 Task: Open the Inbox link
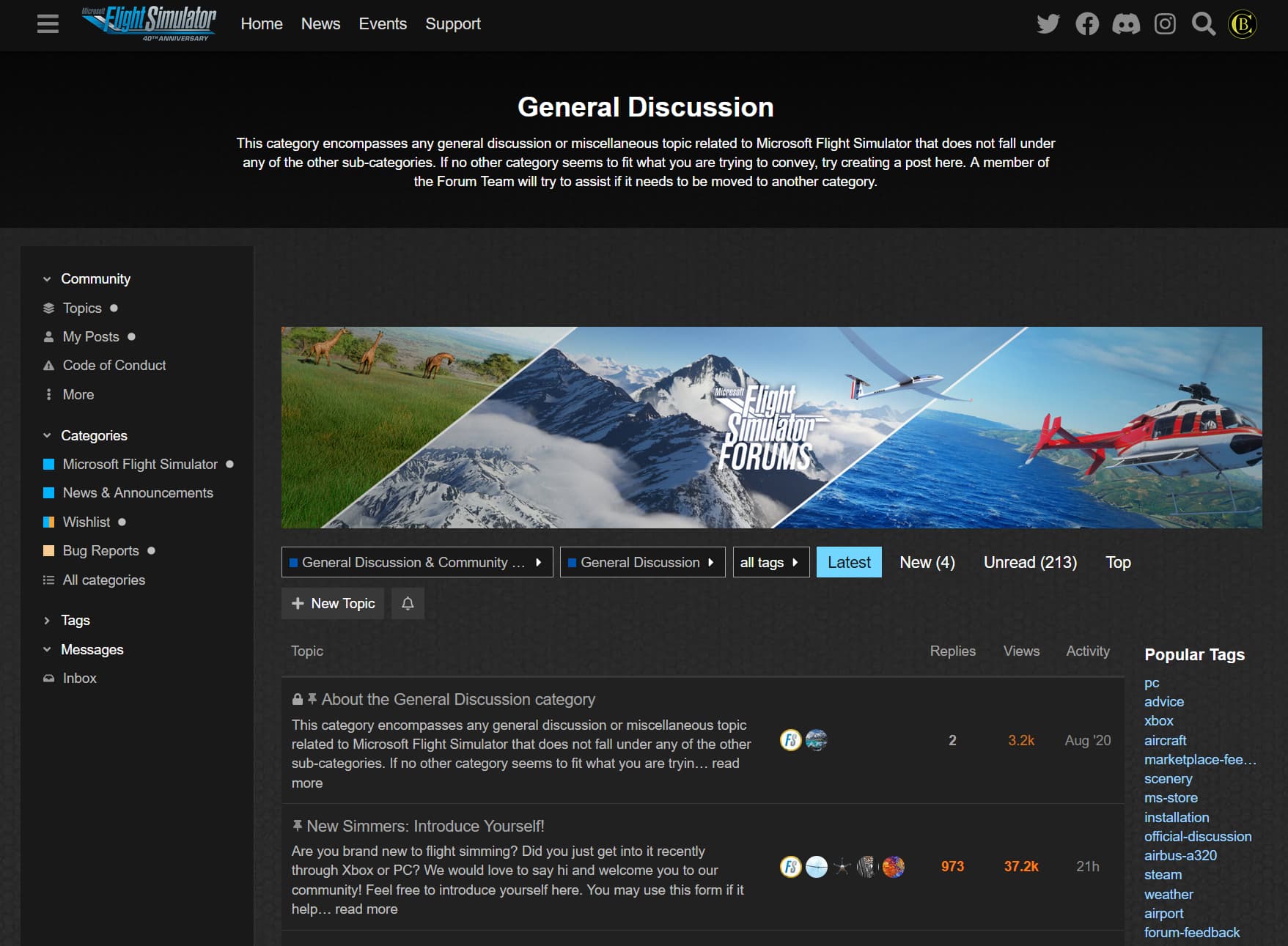[79, 678]
